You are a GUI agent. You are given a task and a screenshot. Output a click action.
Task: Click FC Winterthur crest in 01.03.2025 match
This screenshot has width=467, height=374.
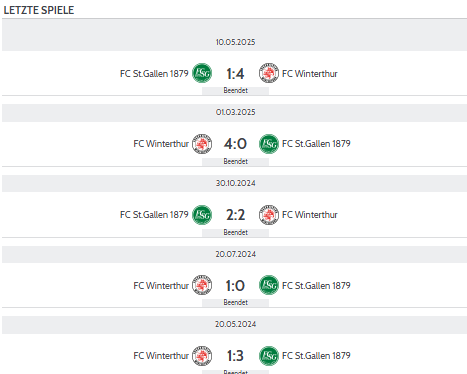[x=202, y=144]
